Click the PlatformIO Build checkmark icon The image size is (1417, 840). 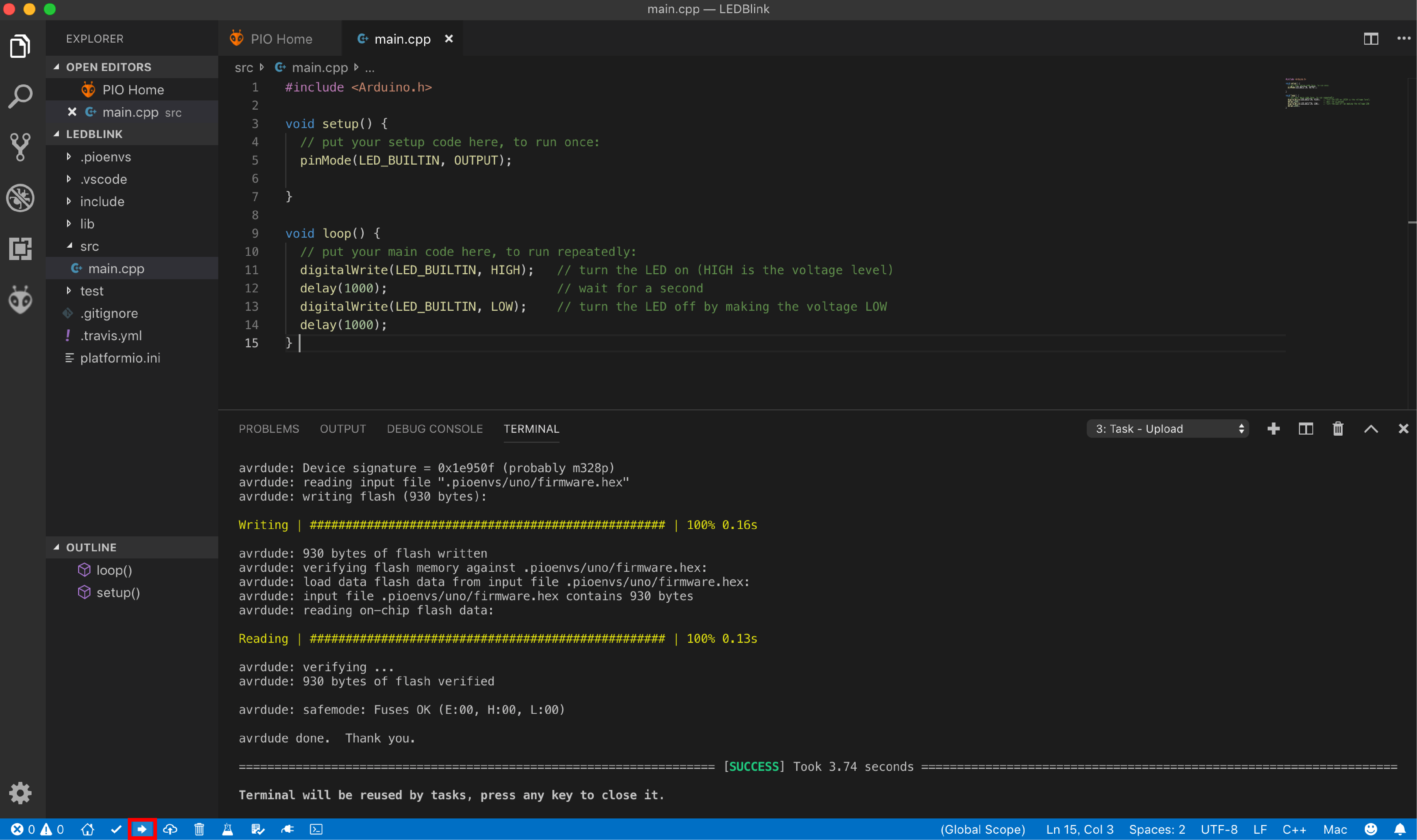click(x=116, y=829)
